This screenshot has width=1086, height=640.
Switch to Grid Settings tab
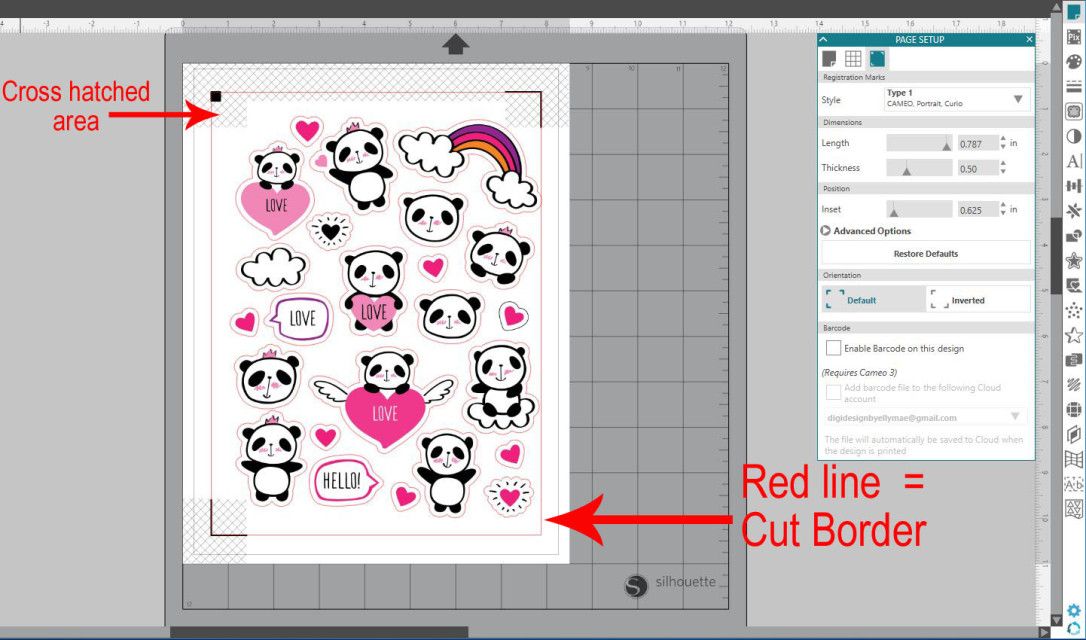(853, 58)
